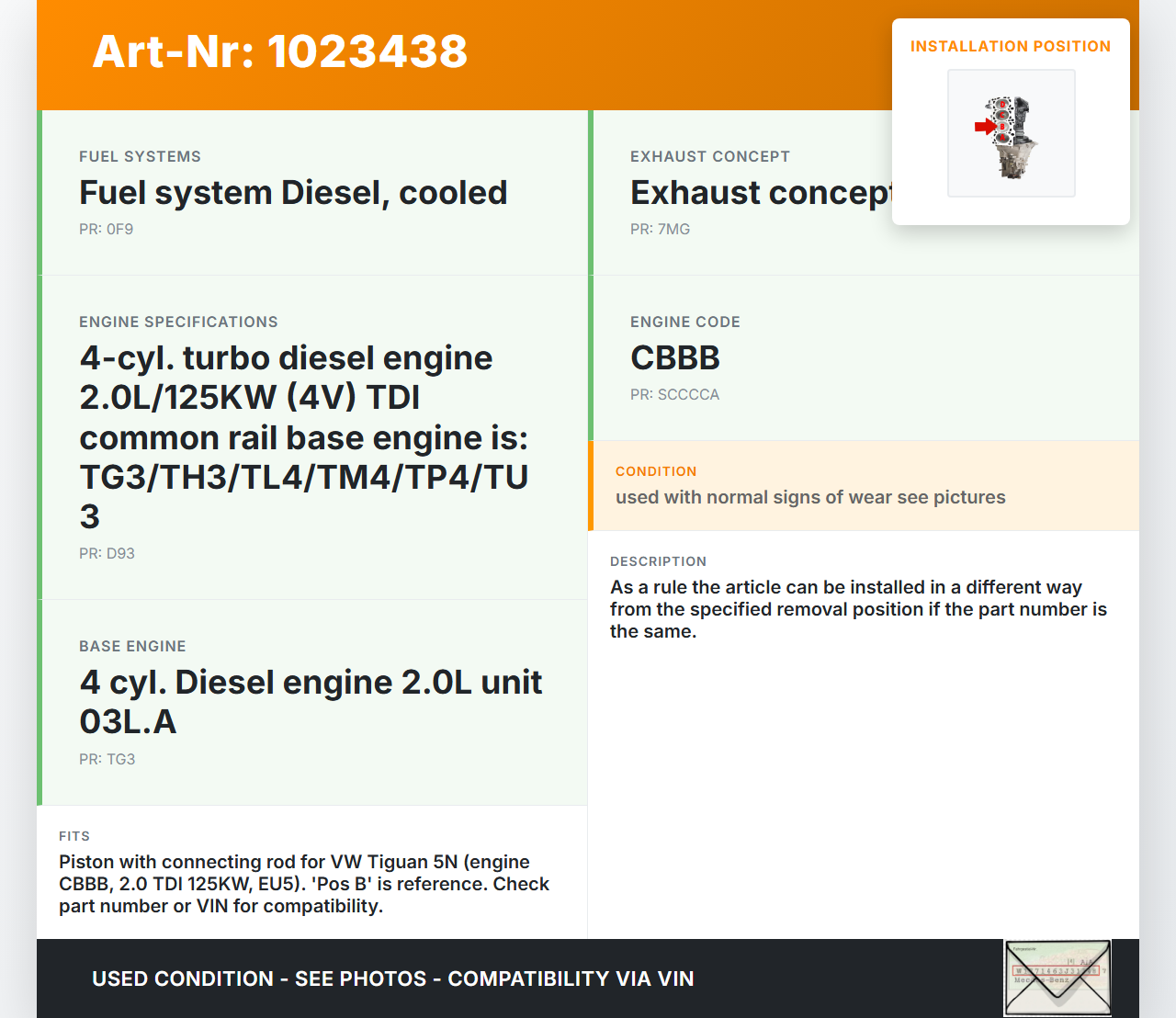Image resolution: width=1176 pixels, height=1018 pixels.
Task: Click the Piston with connecting rod fits text
Action: click(303, 884)
